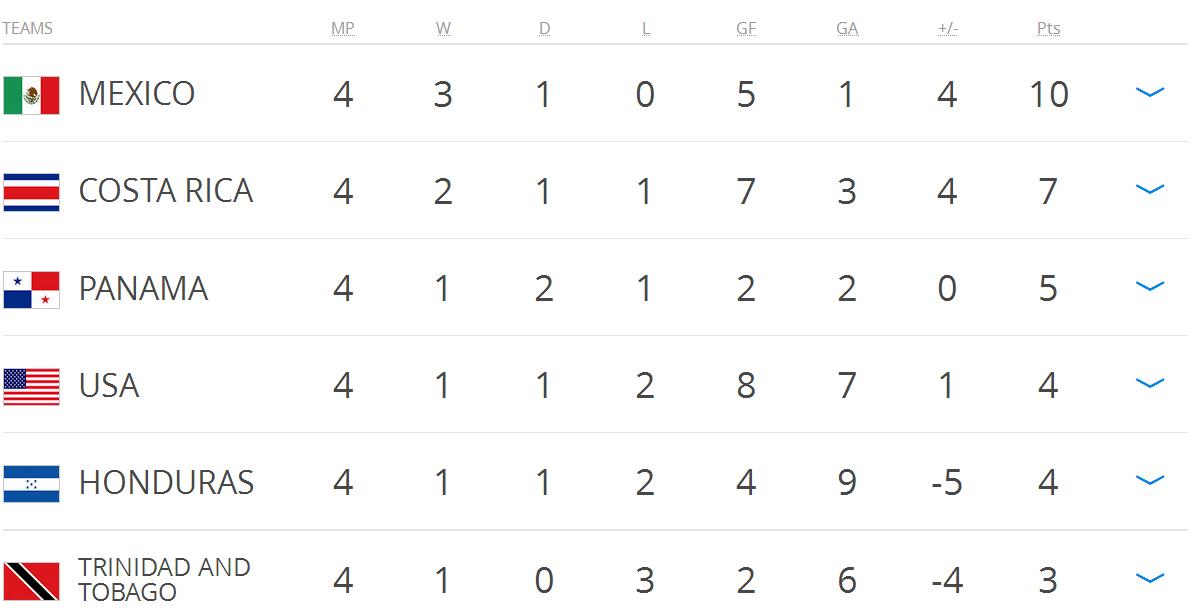
Task: Click the GA column header
Action: 847,28
